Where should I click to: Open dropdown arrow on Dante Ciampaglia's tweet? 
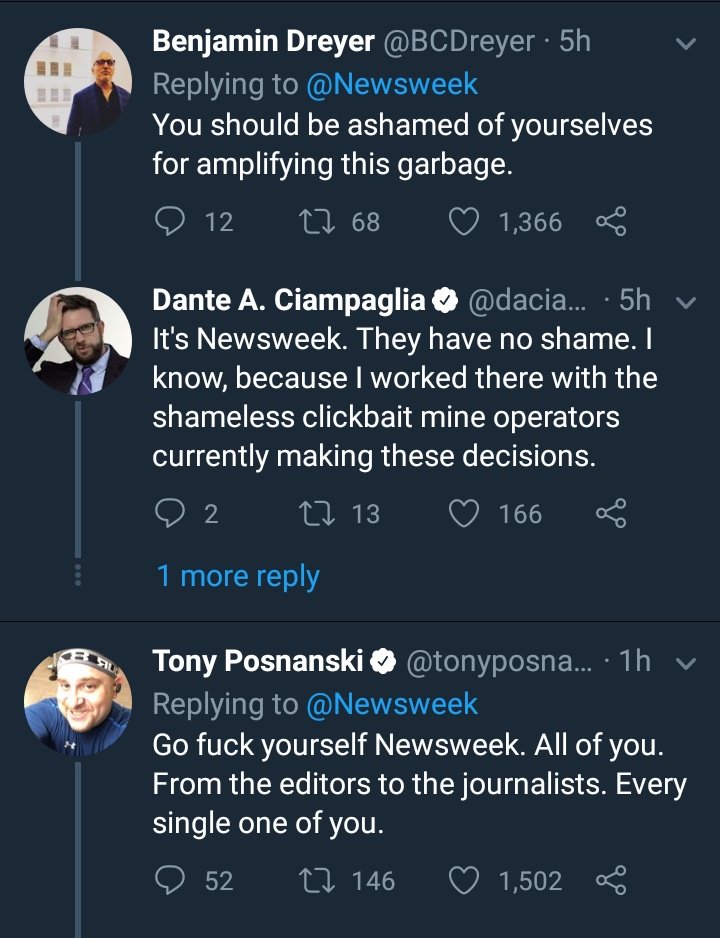[x=686, y=301]
